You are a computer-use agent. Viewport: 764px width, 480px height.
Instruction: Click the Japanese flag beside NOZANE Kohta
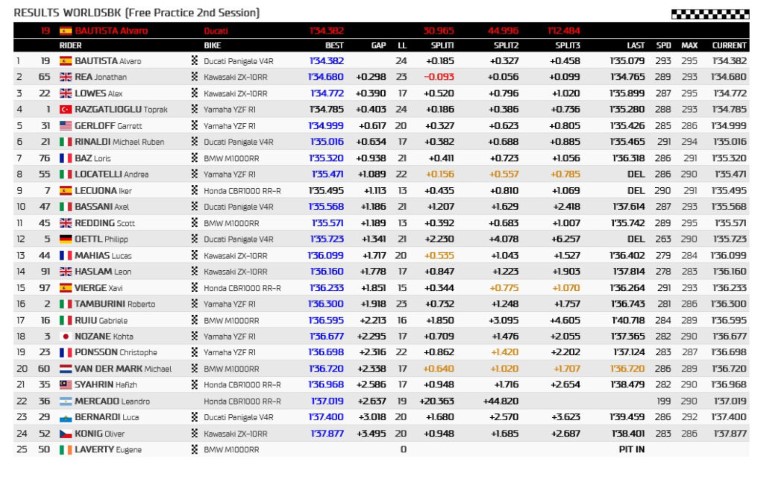tap(65, 336)
